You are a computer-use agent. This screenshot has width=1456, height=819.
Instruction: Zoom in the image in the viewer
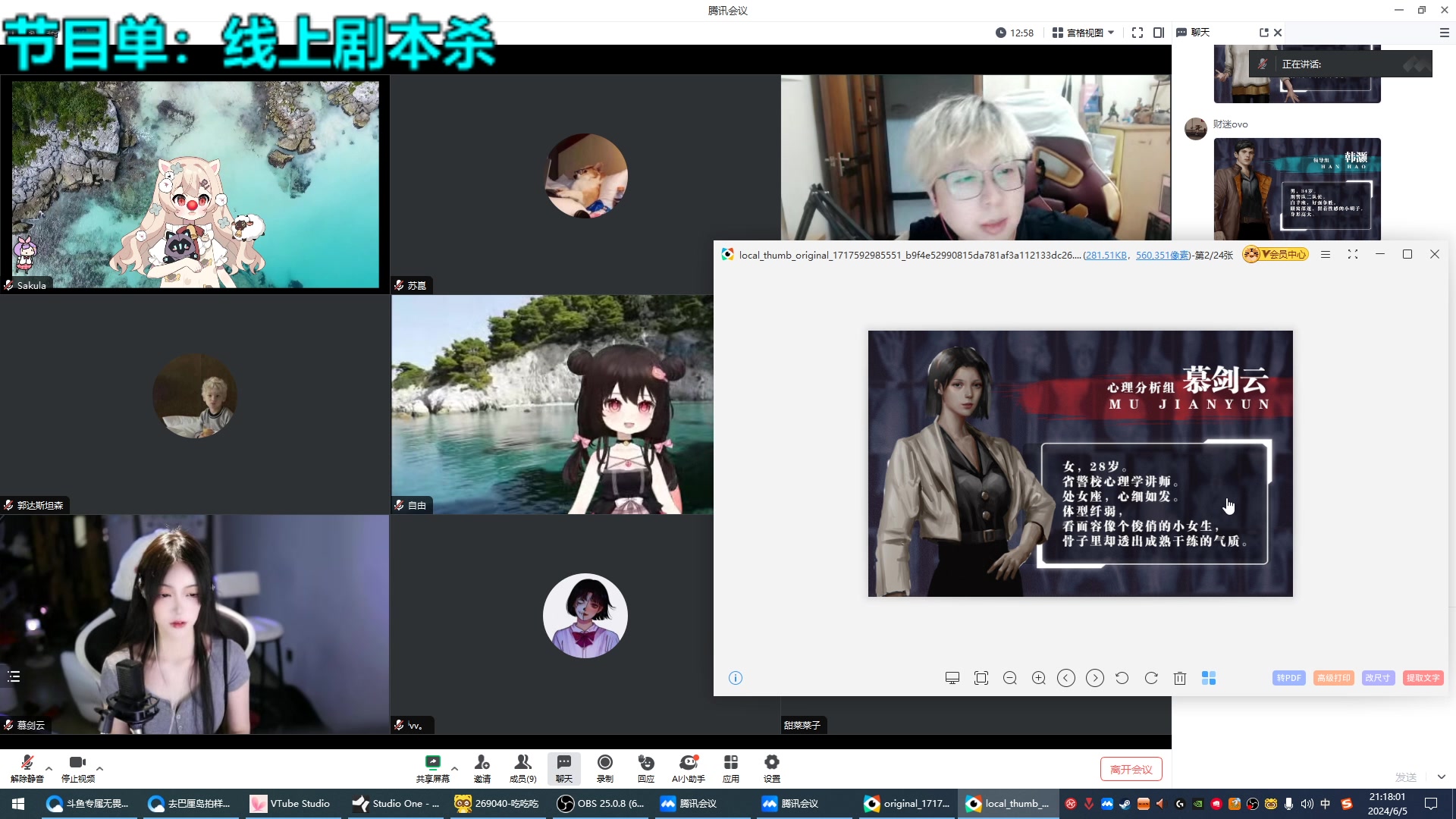point(1039,678)
